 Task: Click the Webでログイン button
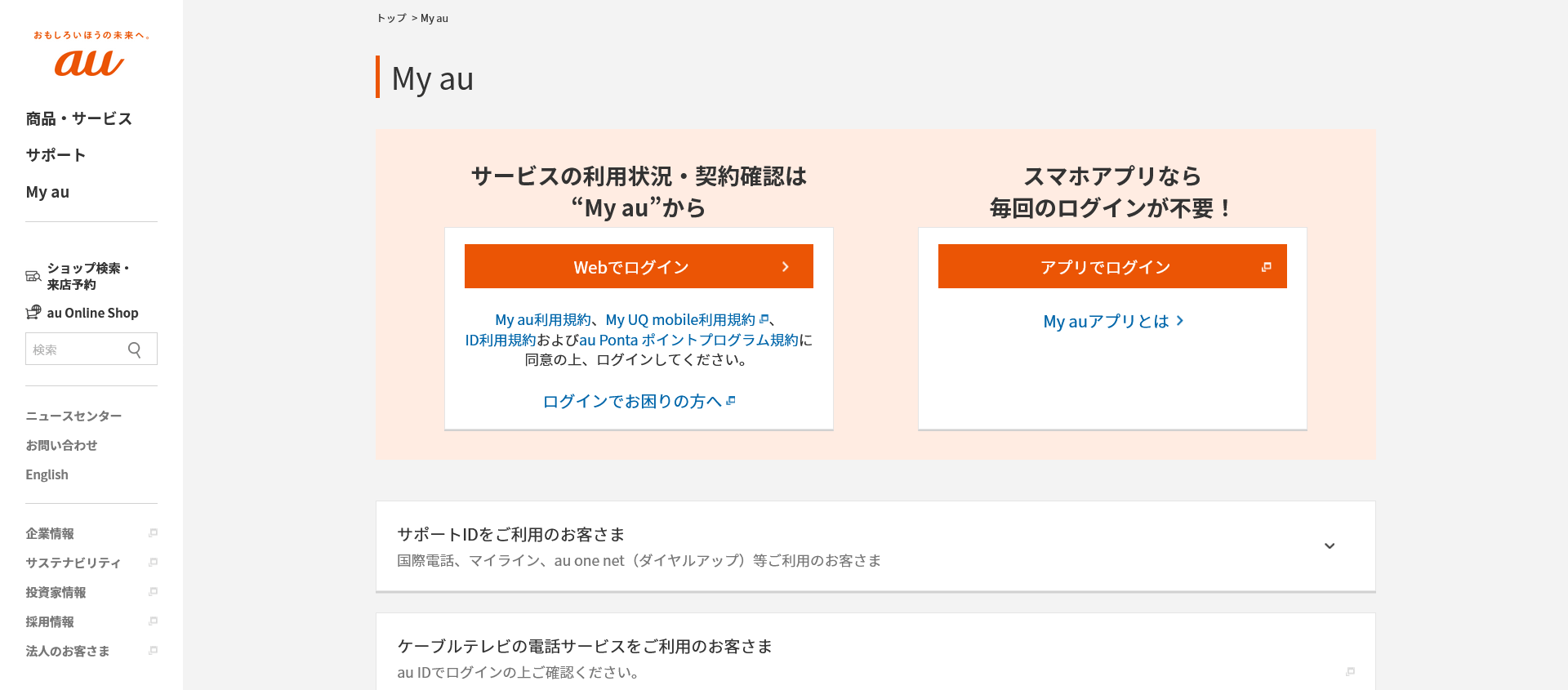coord(639,266)
